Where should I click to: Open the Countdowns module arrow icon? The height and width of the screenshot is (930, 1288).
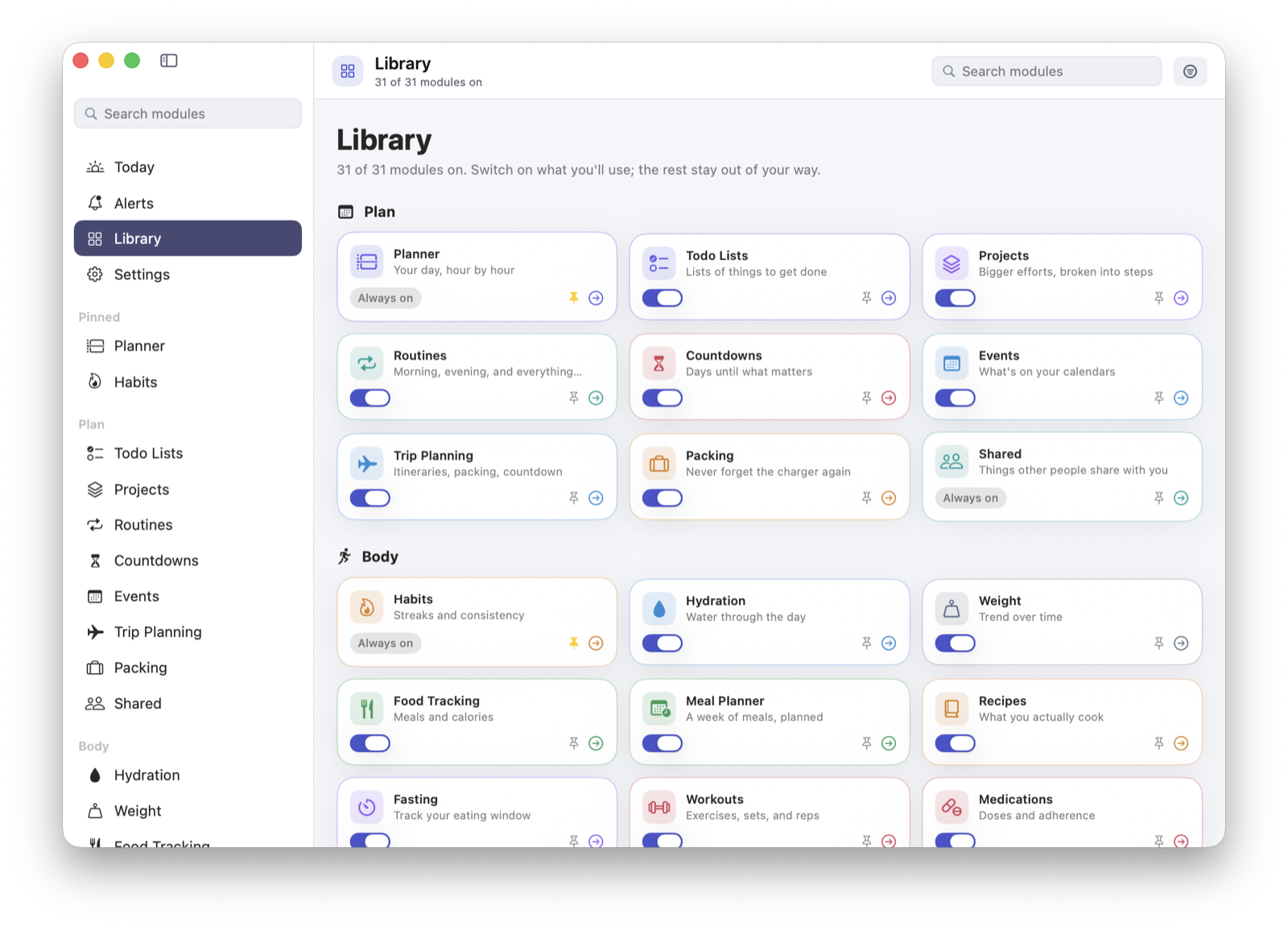889,398
